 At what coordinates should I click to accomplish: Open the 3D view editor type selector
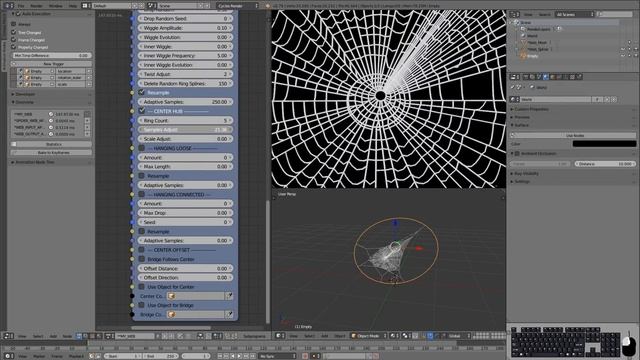pyautogui.click(x=280, y=336)
